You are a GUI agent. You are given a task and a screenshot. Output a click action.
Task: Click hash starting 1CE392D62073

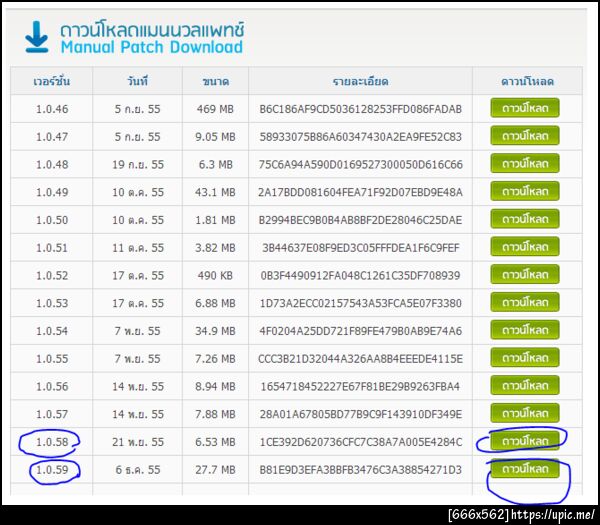(360, 442)
